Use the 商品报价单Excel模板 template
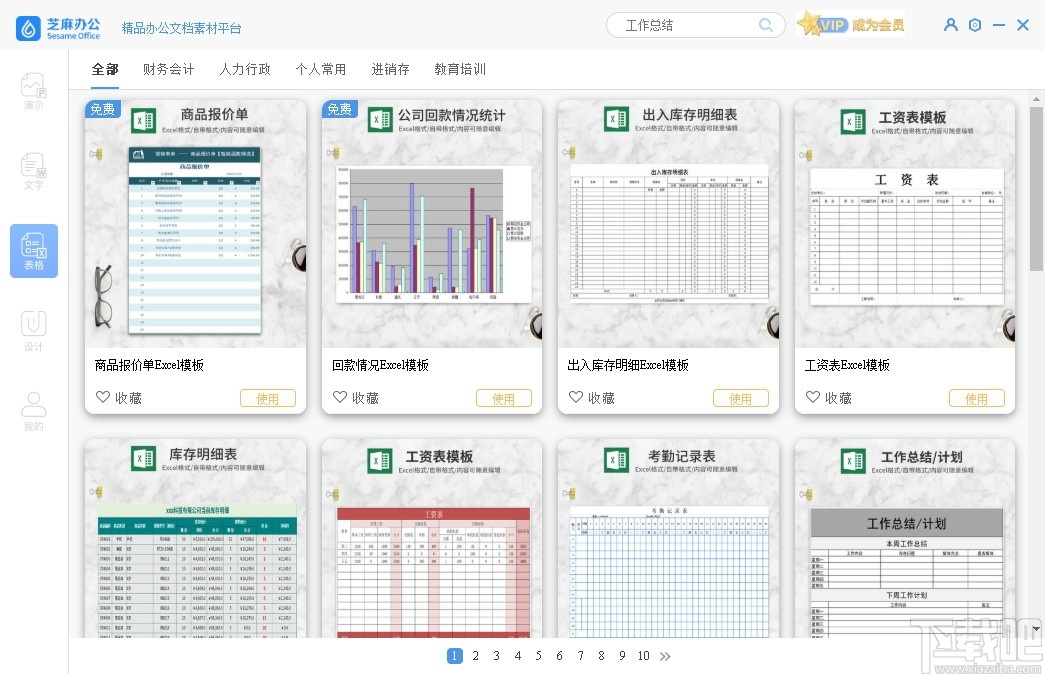The width and height of the screenshot is (1045, 674). tap(268, 398)
